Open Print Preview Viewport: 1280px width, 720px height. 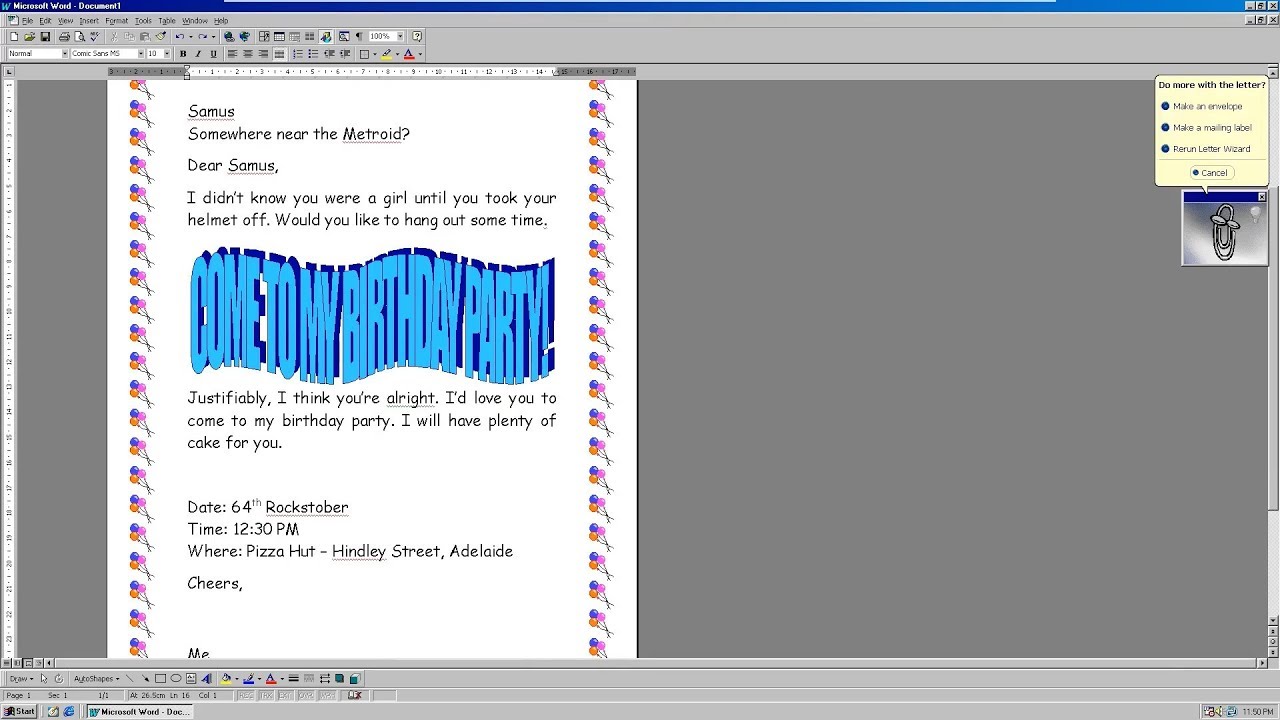pyautogui.click(x=80, y=37)
